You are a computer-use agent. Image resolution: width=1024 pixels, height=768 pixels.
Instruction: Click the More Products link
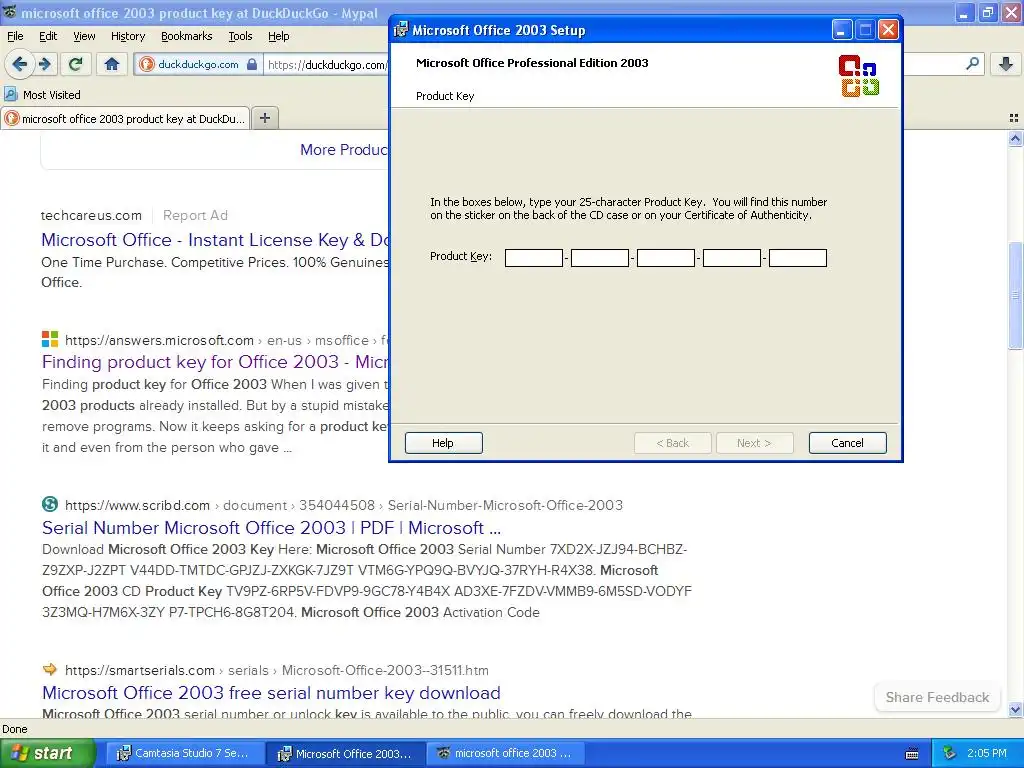pyautogui.click(x=344, y=150)
